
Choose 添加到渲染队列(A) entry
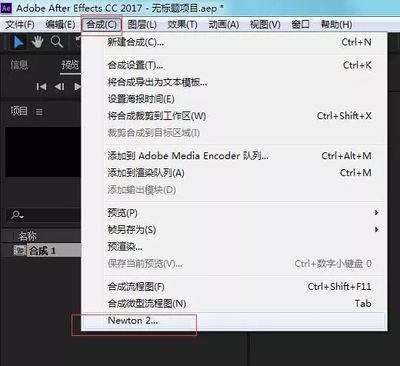[234, 173]
